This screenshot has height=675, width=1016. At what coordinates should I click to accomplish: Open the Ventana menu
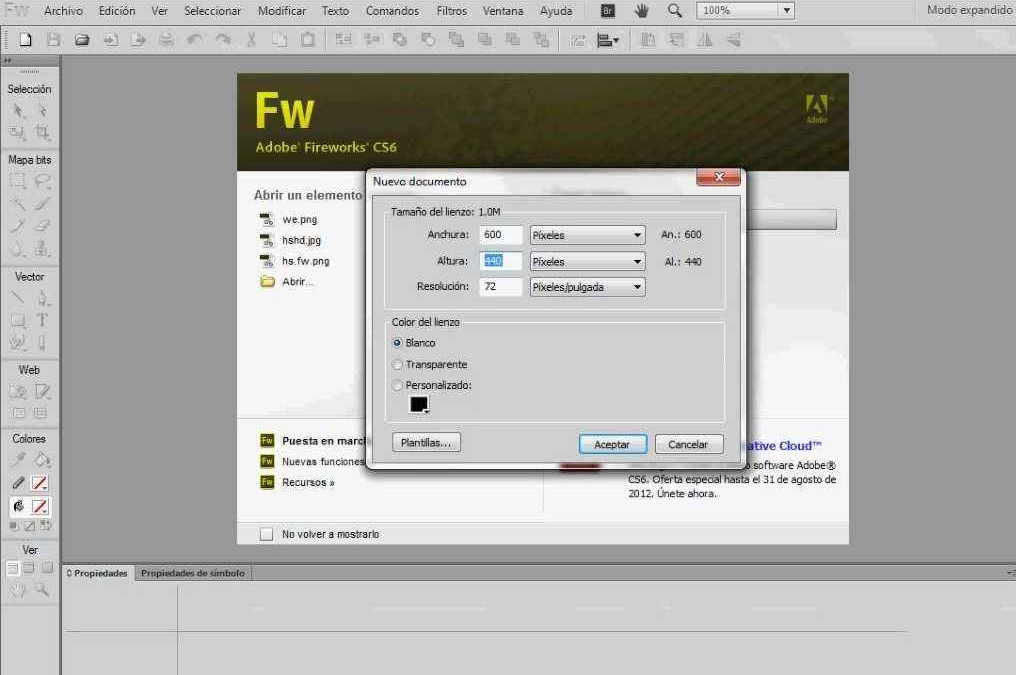coord(503,11)
